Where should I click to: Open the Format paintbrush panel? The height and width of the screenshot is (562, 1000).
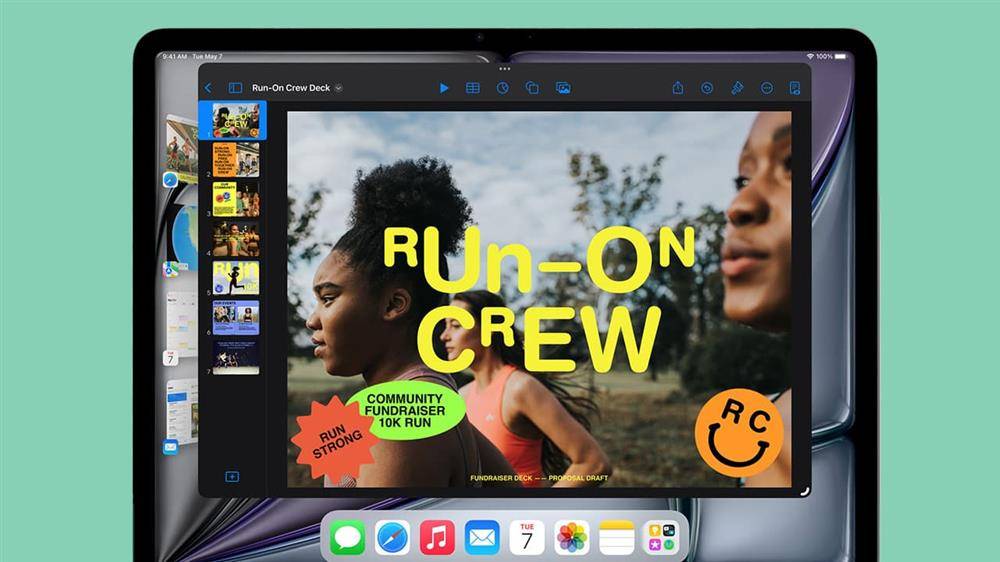[737, 88]
